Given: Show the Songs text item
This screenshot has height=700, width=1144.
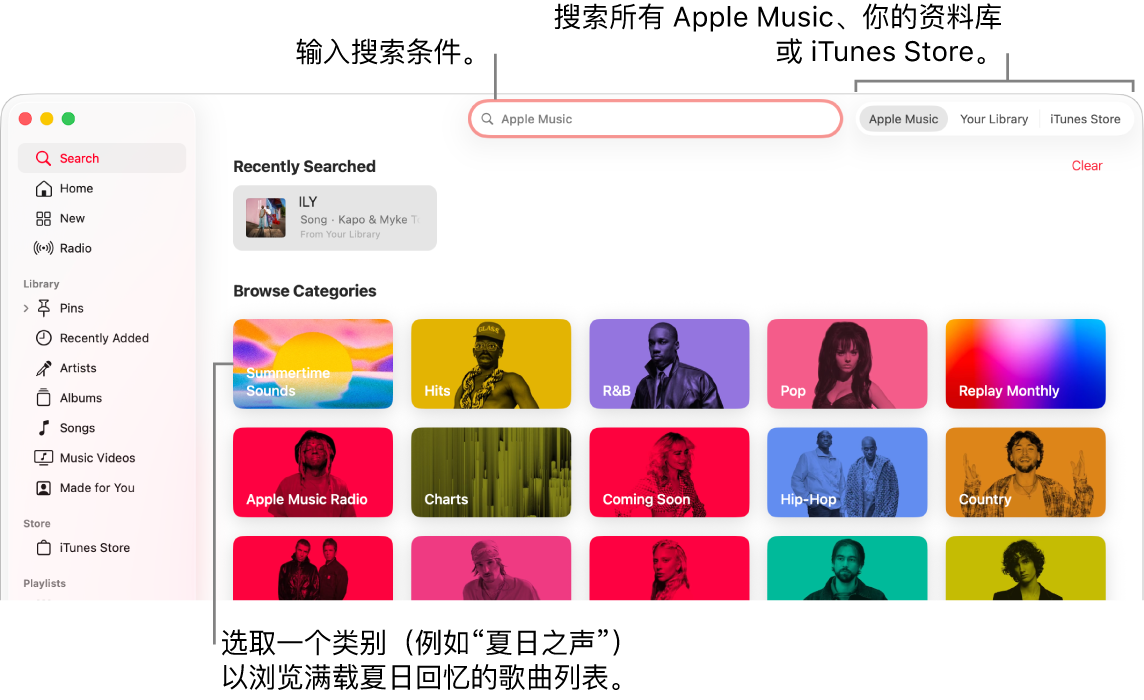Looking at the screenshot, I should tap(77, 428).
